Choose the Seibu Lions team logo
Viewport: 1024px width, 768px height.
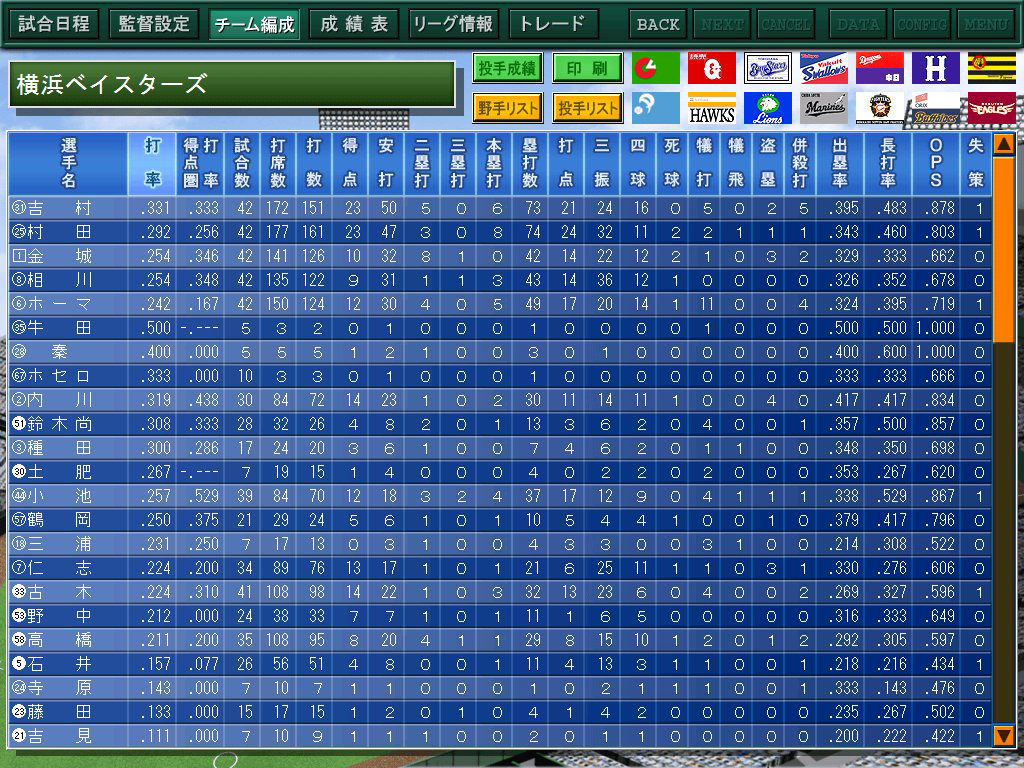point(767,108)
